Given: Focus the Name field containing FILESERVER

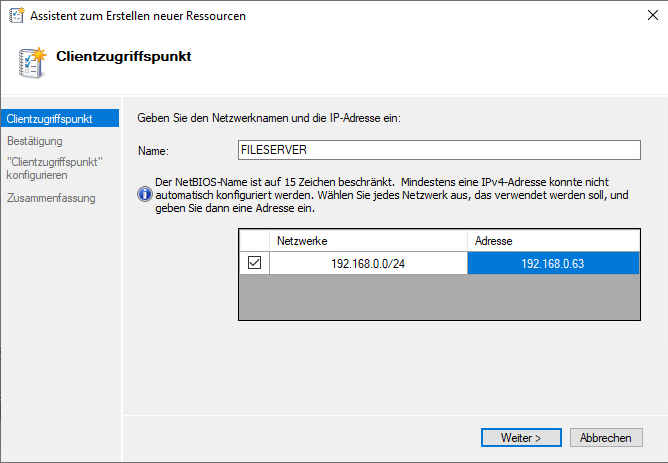Looking at the screenshot, I should pyautogui.click(x=437, y=150).
